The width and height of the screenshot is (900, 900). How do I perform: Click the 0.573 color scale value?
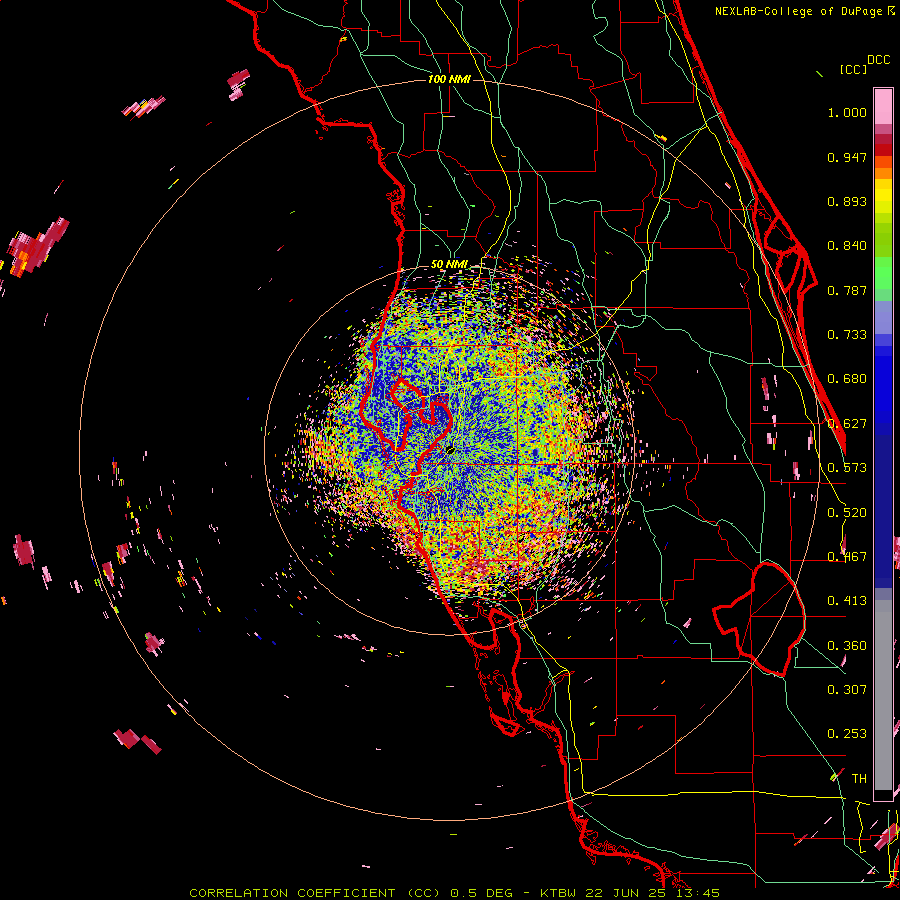pos(847,468)
